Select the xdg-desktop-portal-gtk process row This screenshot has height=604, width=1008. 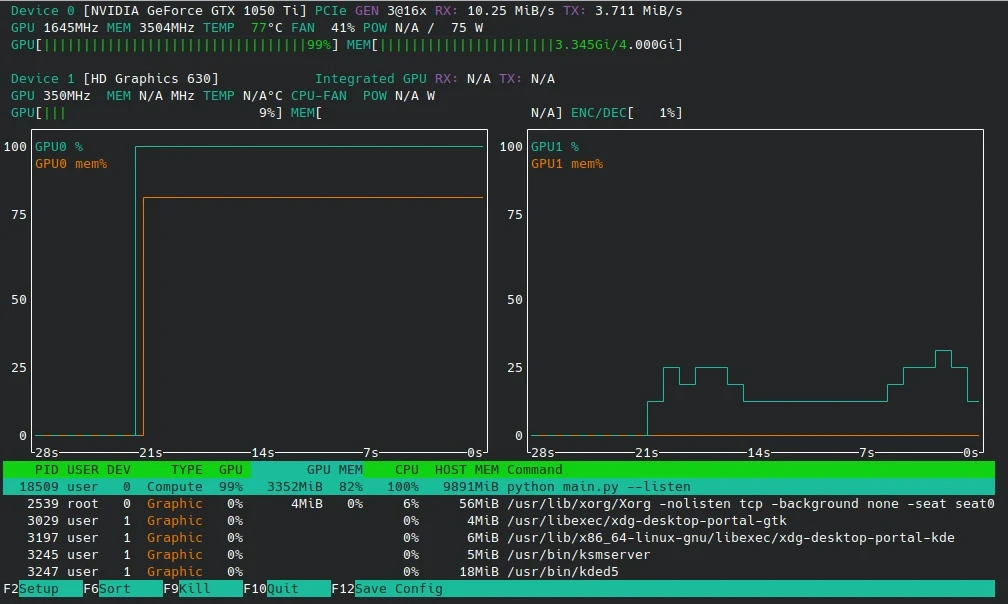[x=500, y=521]
